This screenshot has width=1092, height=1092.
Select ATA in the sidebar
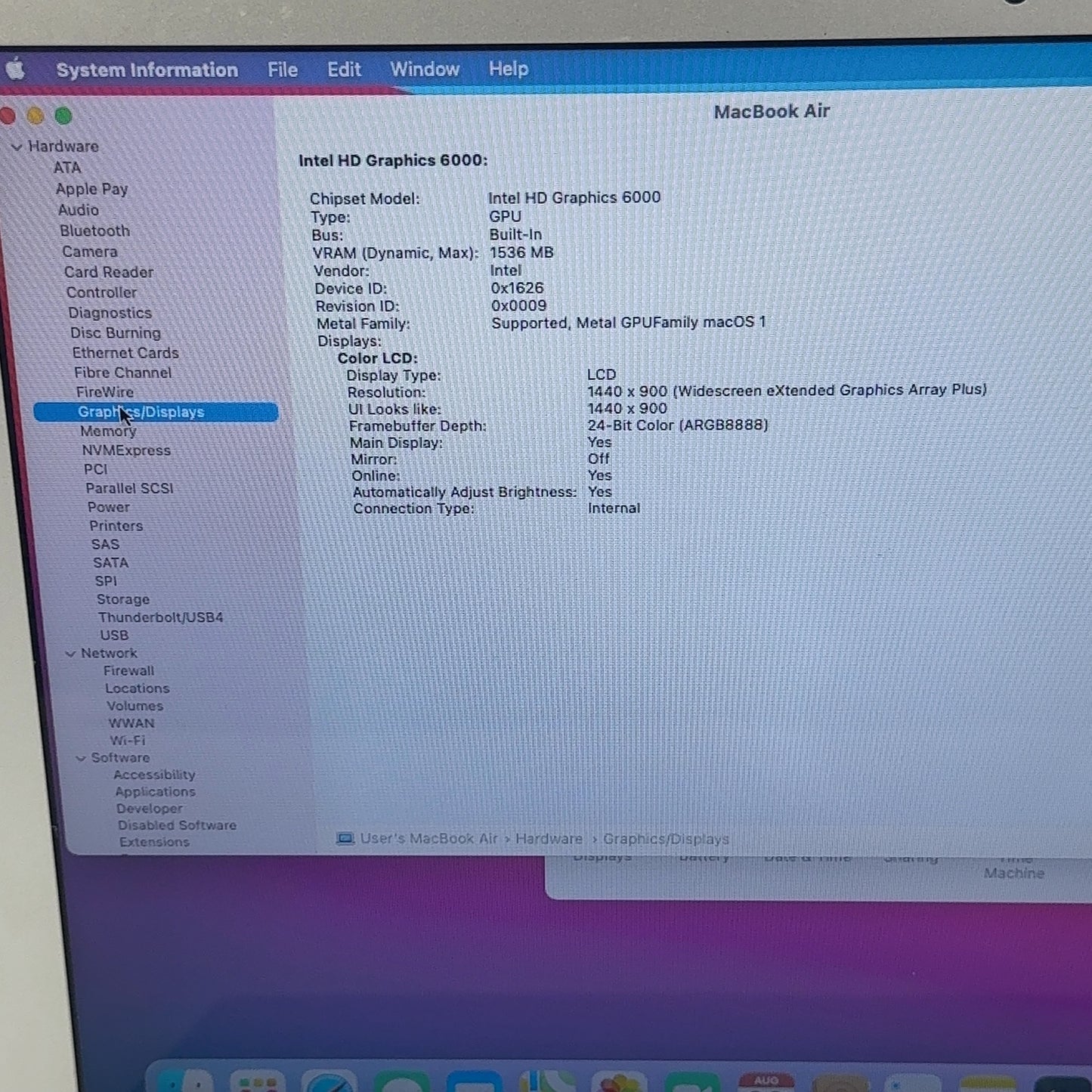click(67, 168)
